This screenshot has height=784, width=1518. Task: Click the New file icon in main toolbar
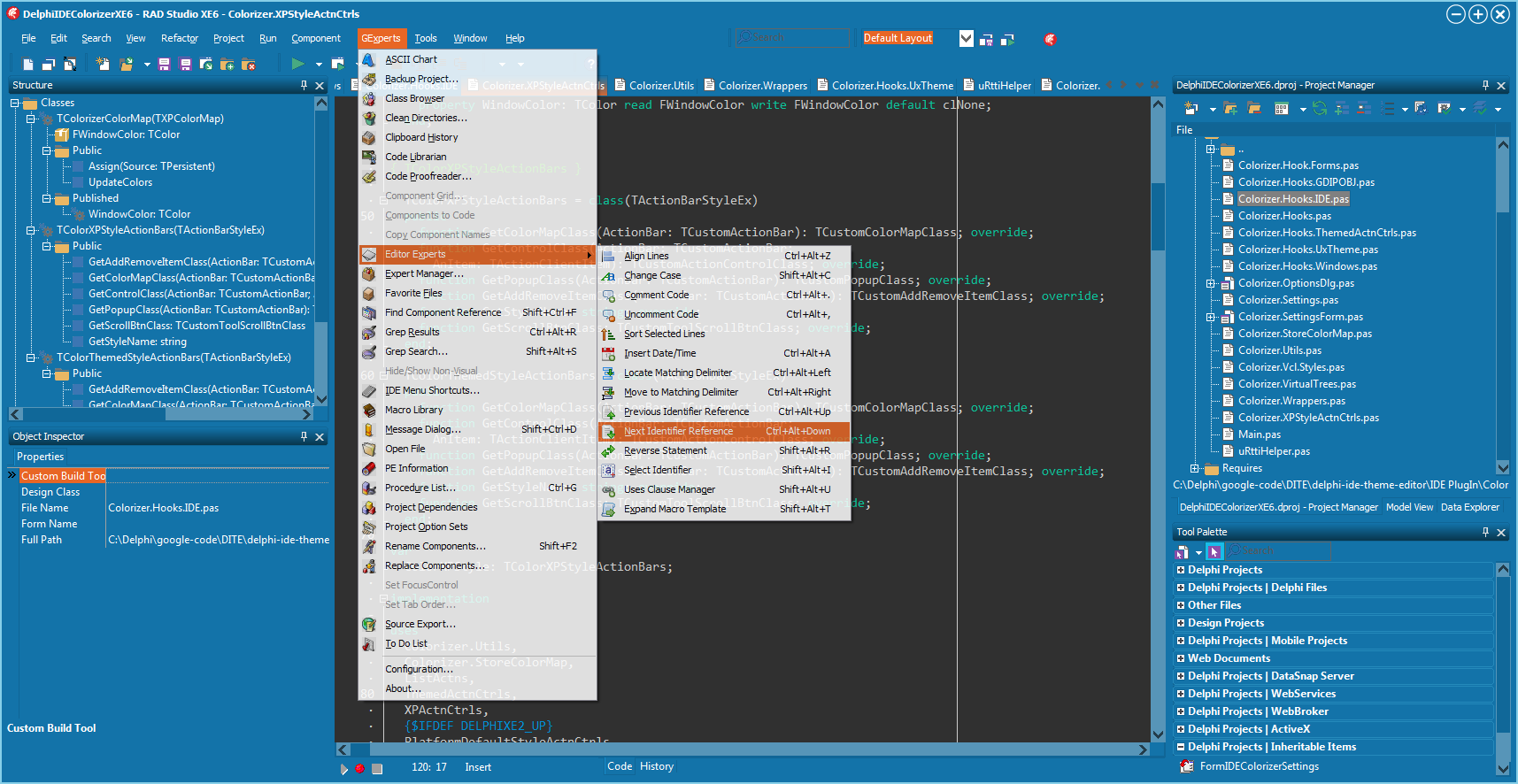(x=28, y=64)
